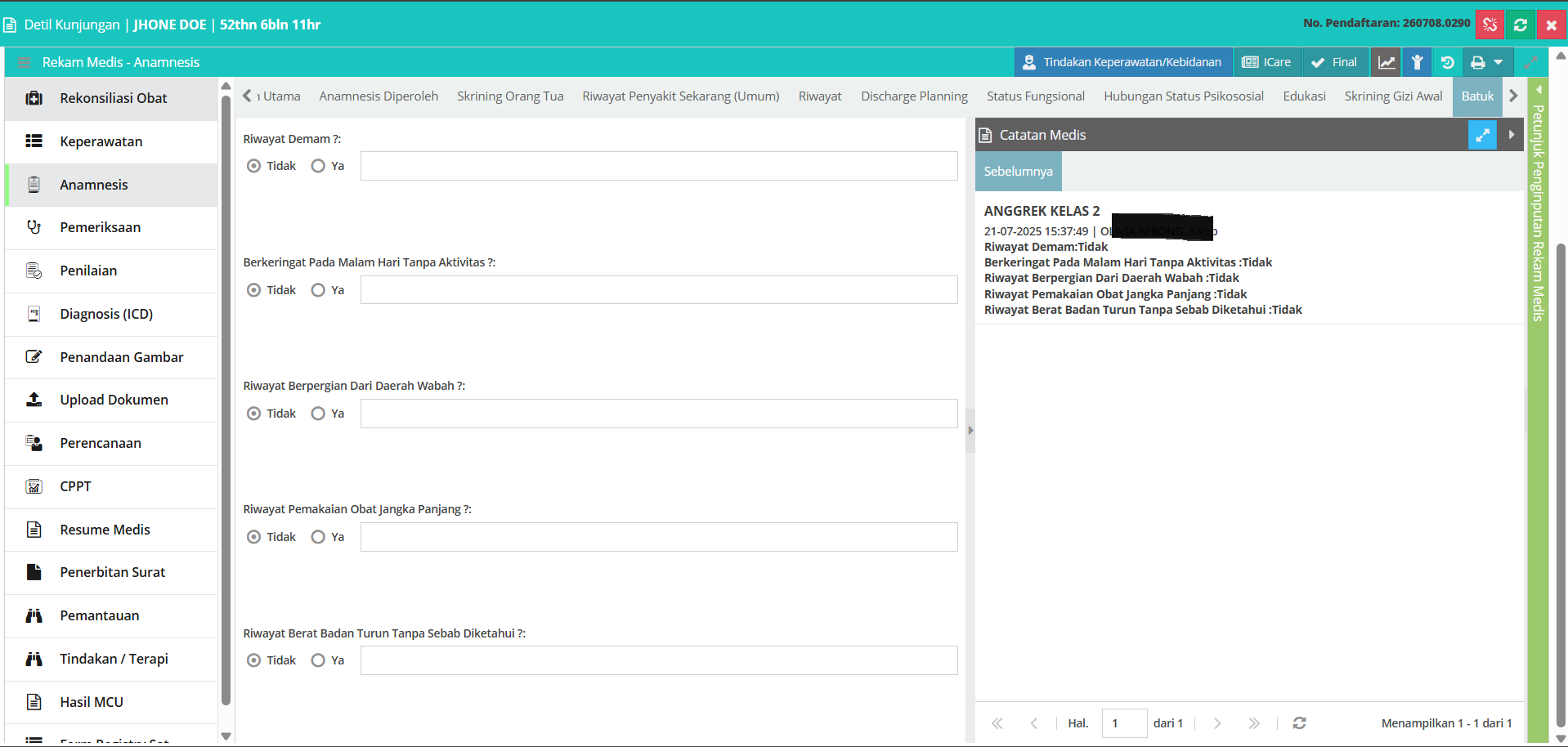
Task: Toggle the hamburger menu beside Rekam Medis
Action: (24, 62)
